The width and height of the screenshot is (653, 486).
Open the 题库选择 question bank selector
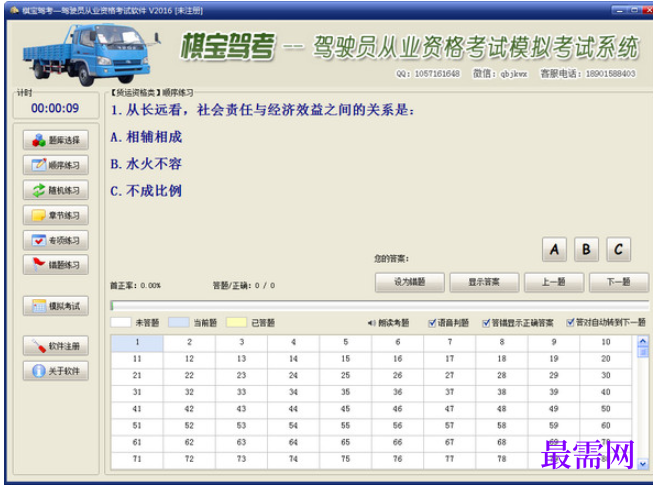click(x=56, y=140)
